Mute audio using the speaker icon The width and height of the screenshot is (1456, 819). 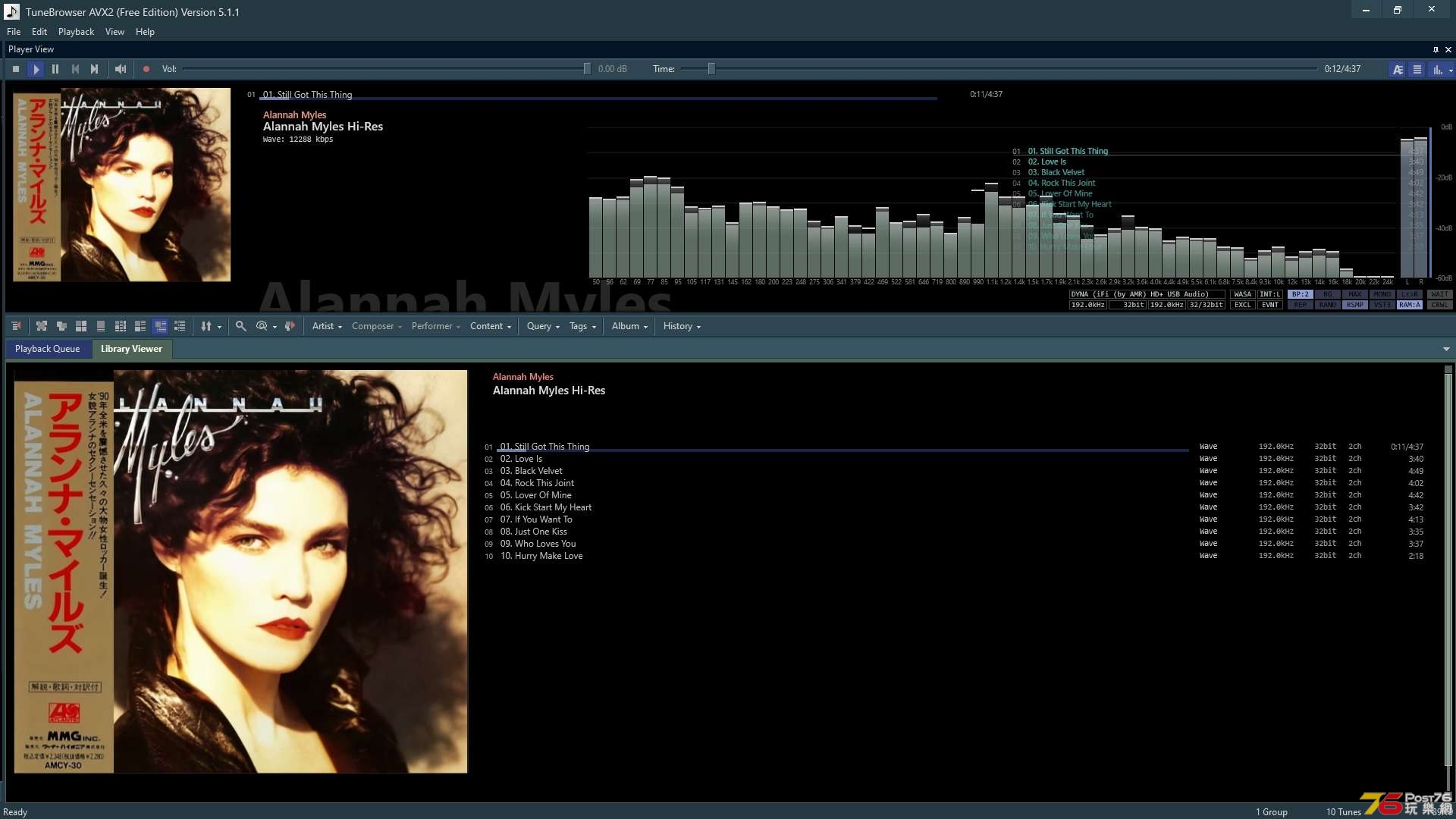(x=121, y=69)
